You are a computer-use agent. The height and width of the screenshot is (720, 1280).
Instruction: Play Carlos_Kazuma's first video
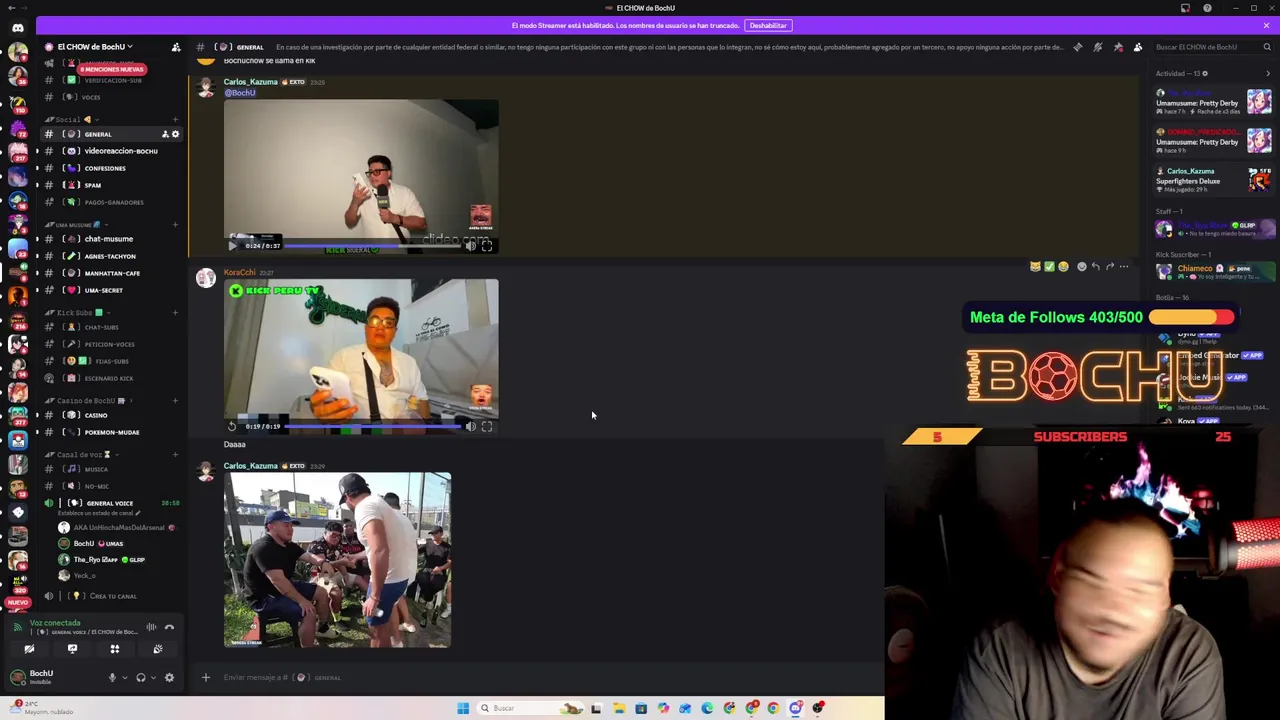(x=232, y=246)
